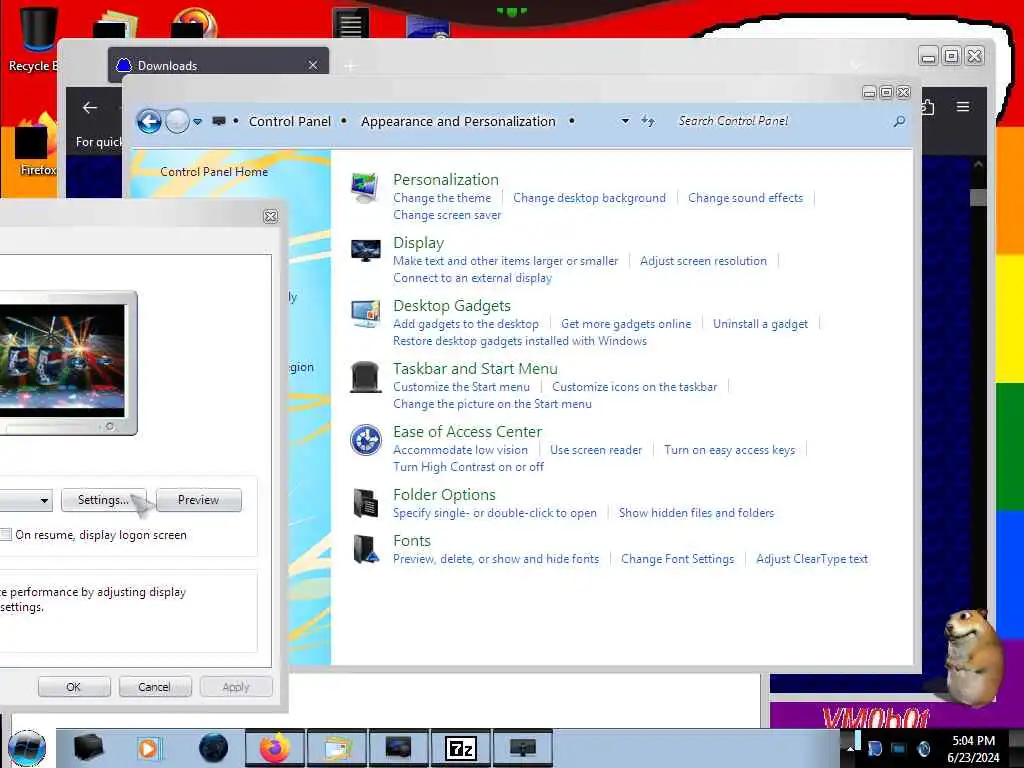Screen dimensions: 1024x768
Task: Click Get more gadgets online
Action: coord(626,324)
